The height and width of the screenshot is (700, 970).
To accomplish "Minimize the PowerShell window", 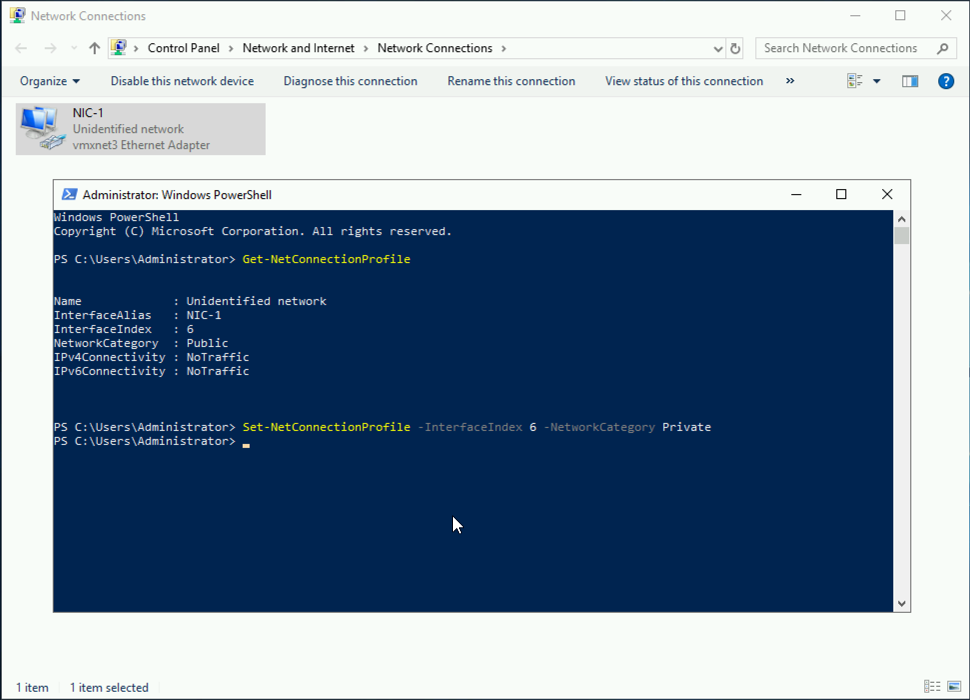I will click(x=796, y=194).
